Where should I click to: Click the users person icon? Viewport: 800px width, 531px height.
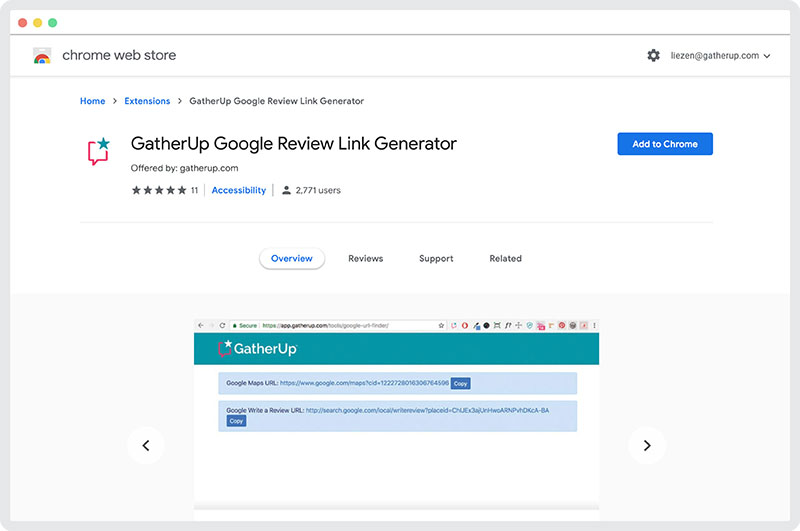click(286, 190)
